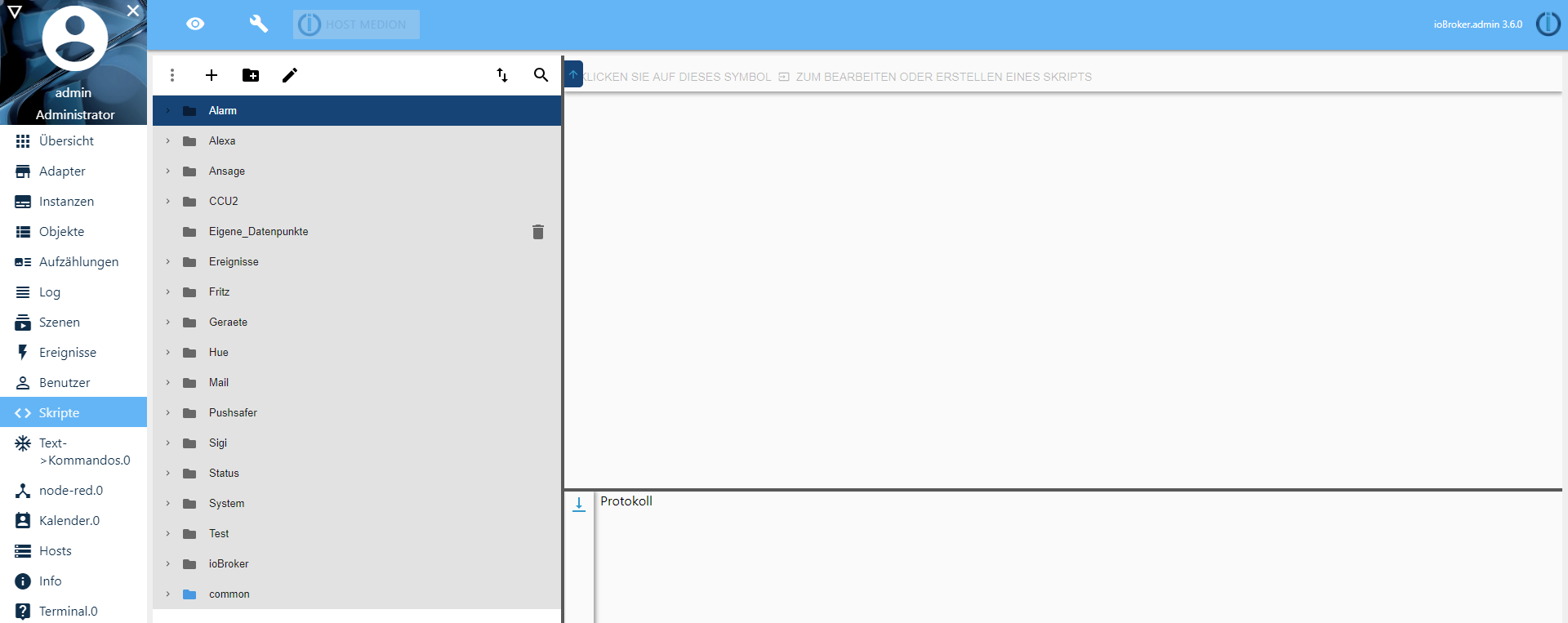
Task: Click the ioBroker.admin 3.6.0 version text
Action: click(1478, 24)
